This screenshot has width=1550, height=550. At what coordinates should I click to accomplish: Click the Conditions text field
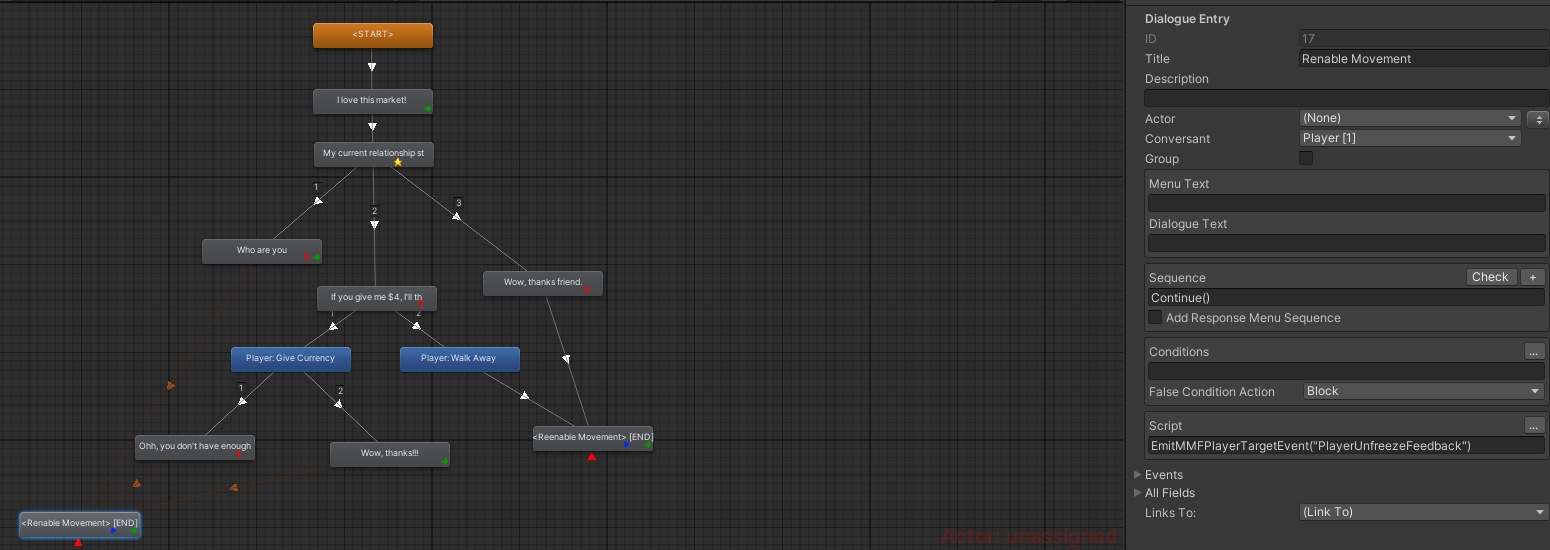tap(1346, 372)
